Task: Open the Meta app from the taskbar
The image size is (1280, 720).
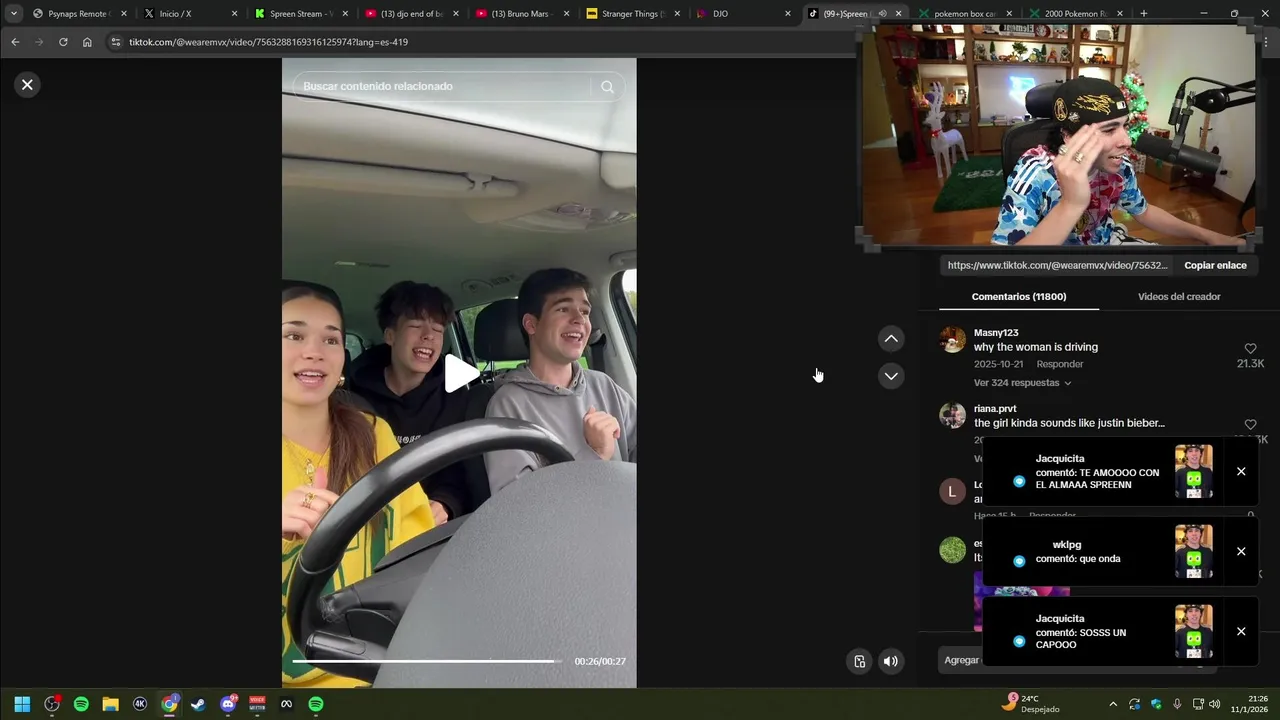Action: [286, 704]
